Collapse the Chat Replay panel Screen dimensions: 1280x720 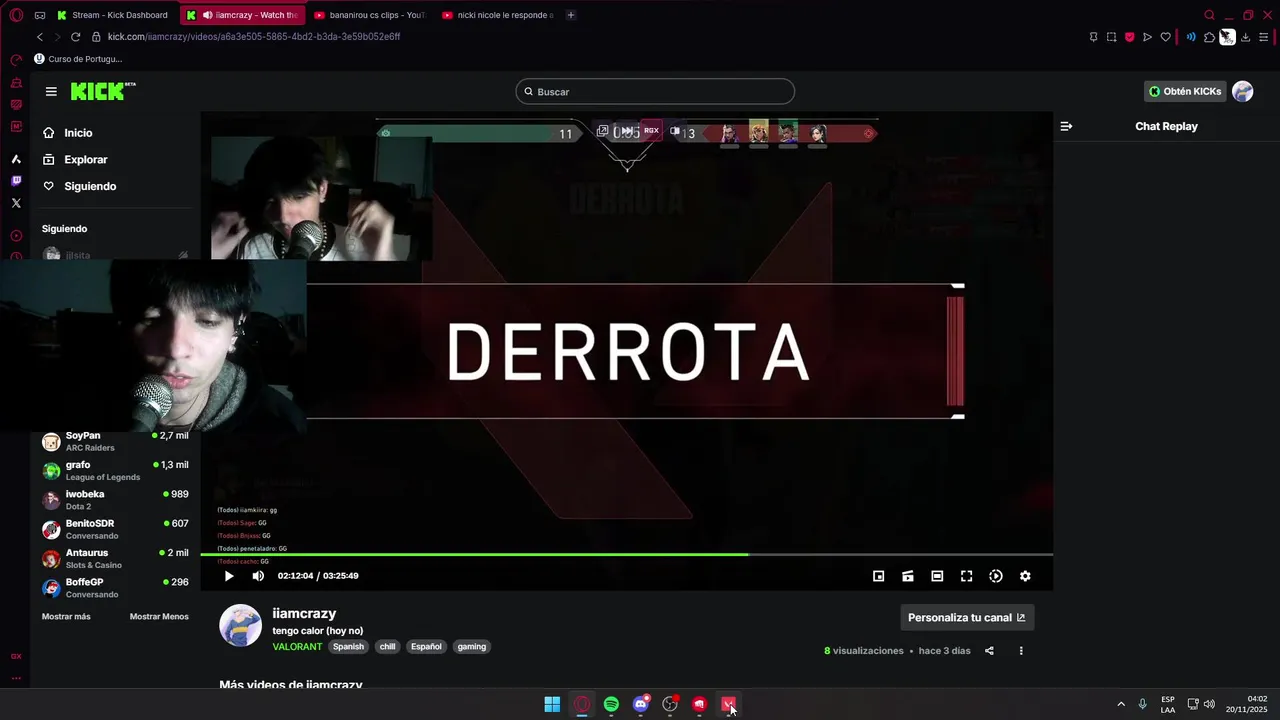tap(1066, 126)
